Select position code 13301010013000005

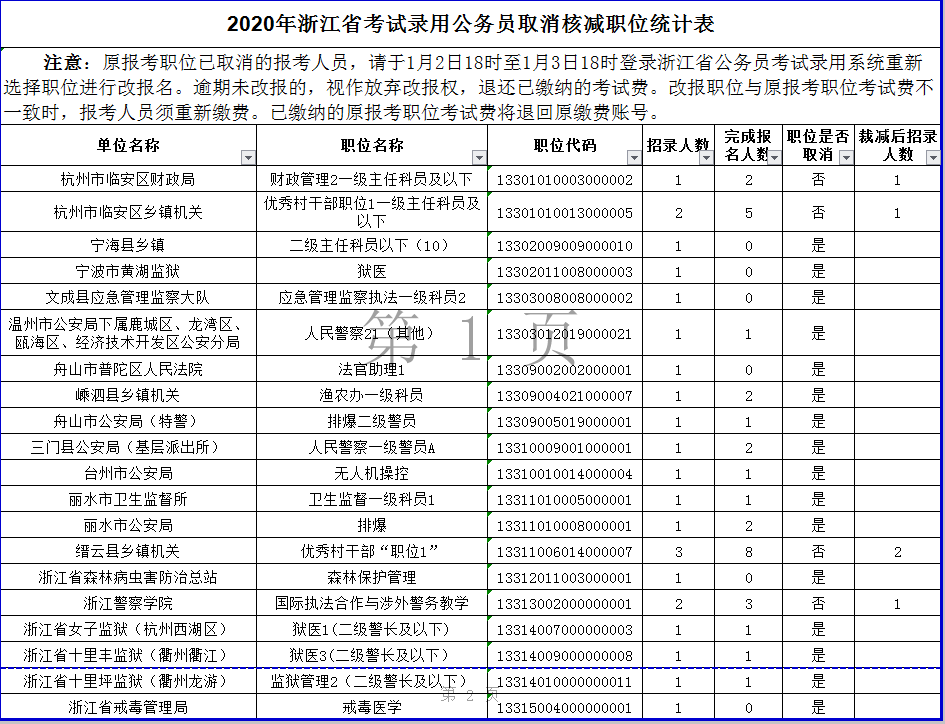tap(565, 212)
